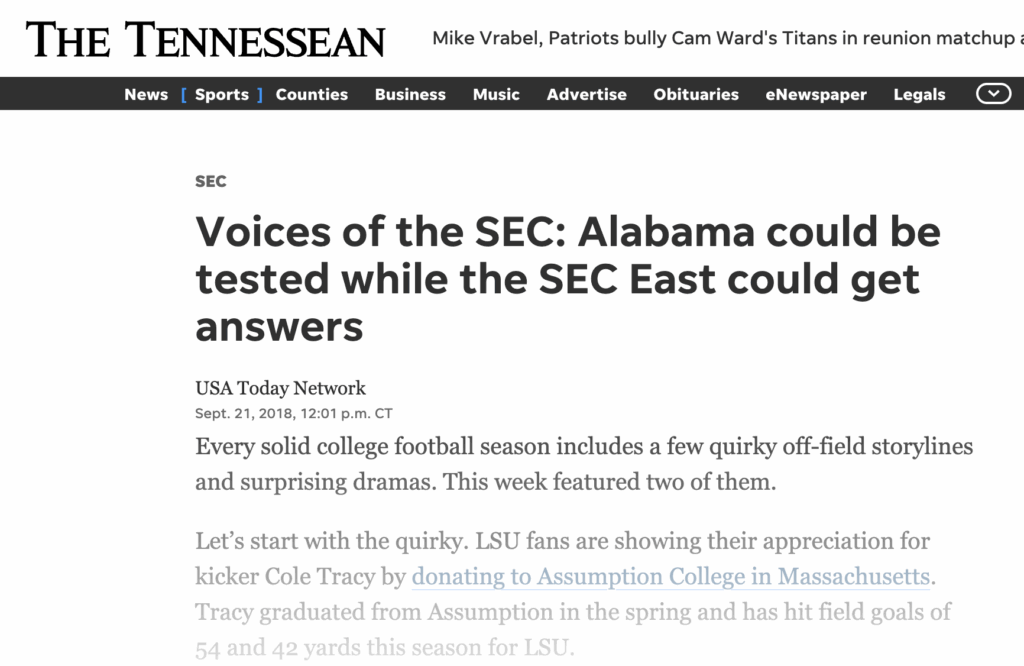This screenshot has width=1024, height=666.
Task: Open the eNewspaper nav link
Action: [816, 95]
